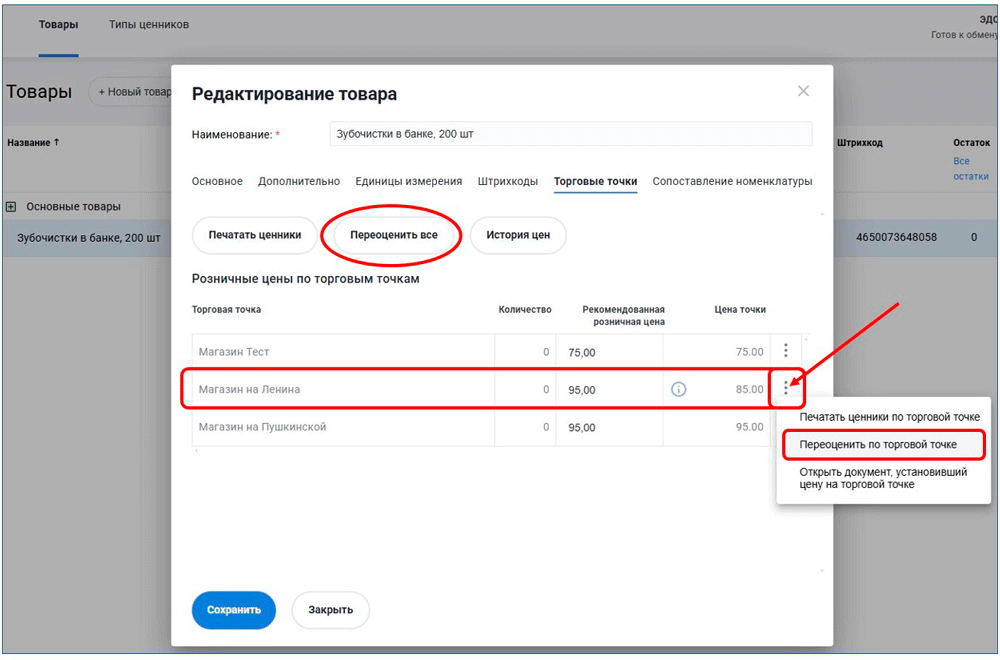Click three-dot menu for Магазин на Ленина
1000x660 pixels.
click(786, 389)
